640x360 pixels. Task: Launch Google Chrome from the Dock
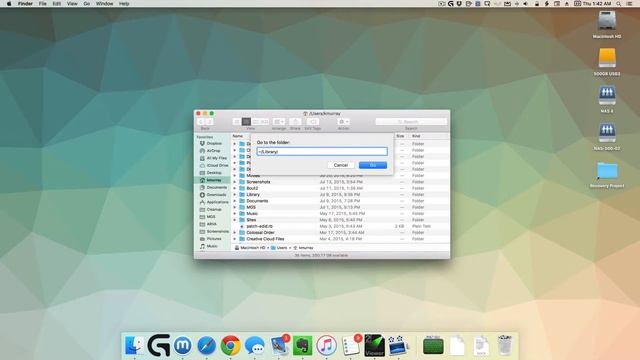[x=230, y=346]
